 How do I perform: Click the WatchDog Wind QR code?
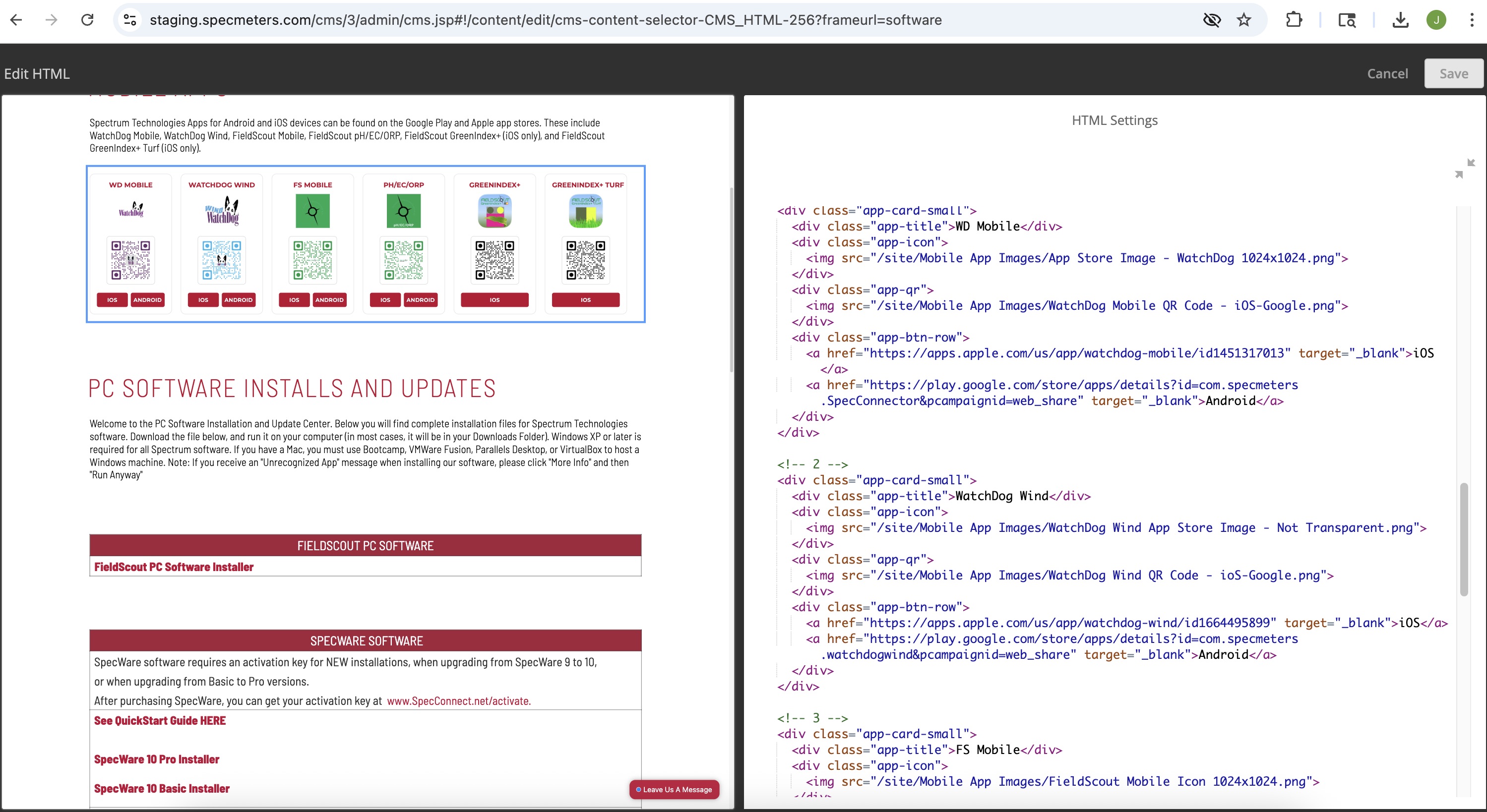(222, 260)
